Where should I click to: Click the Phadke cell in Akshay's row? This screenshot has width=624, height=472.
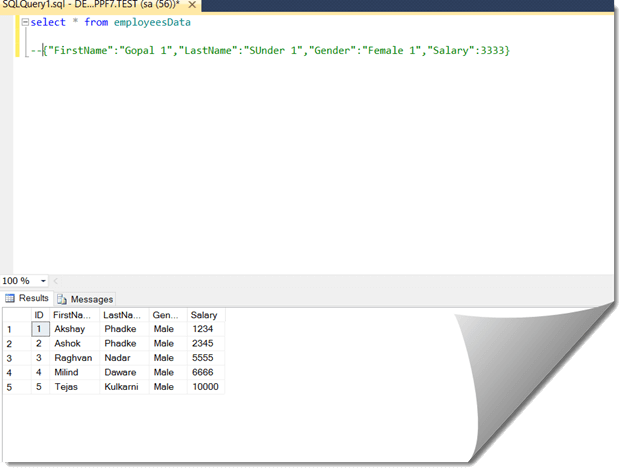(124, 329)
